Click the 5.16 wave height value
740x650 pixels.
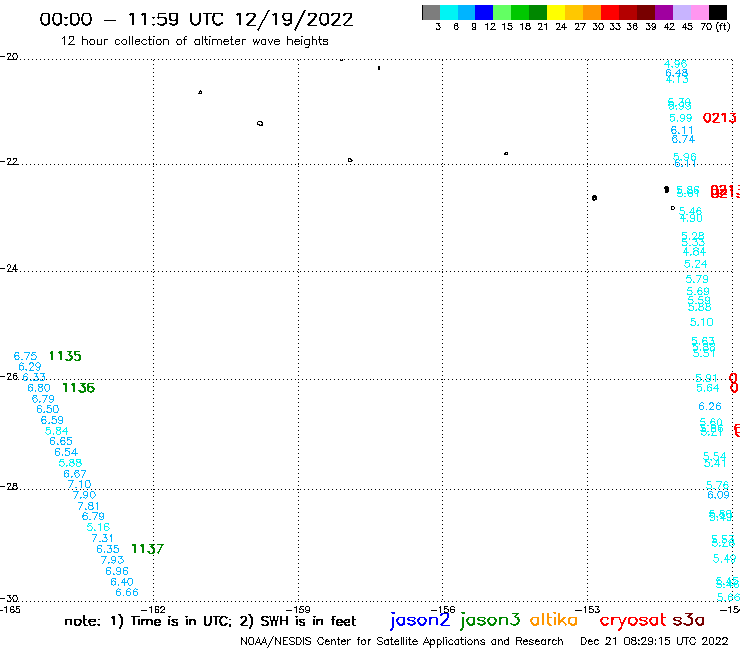98,527
